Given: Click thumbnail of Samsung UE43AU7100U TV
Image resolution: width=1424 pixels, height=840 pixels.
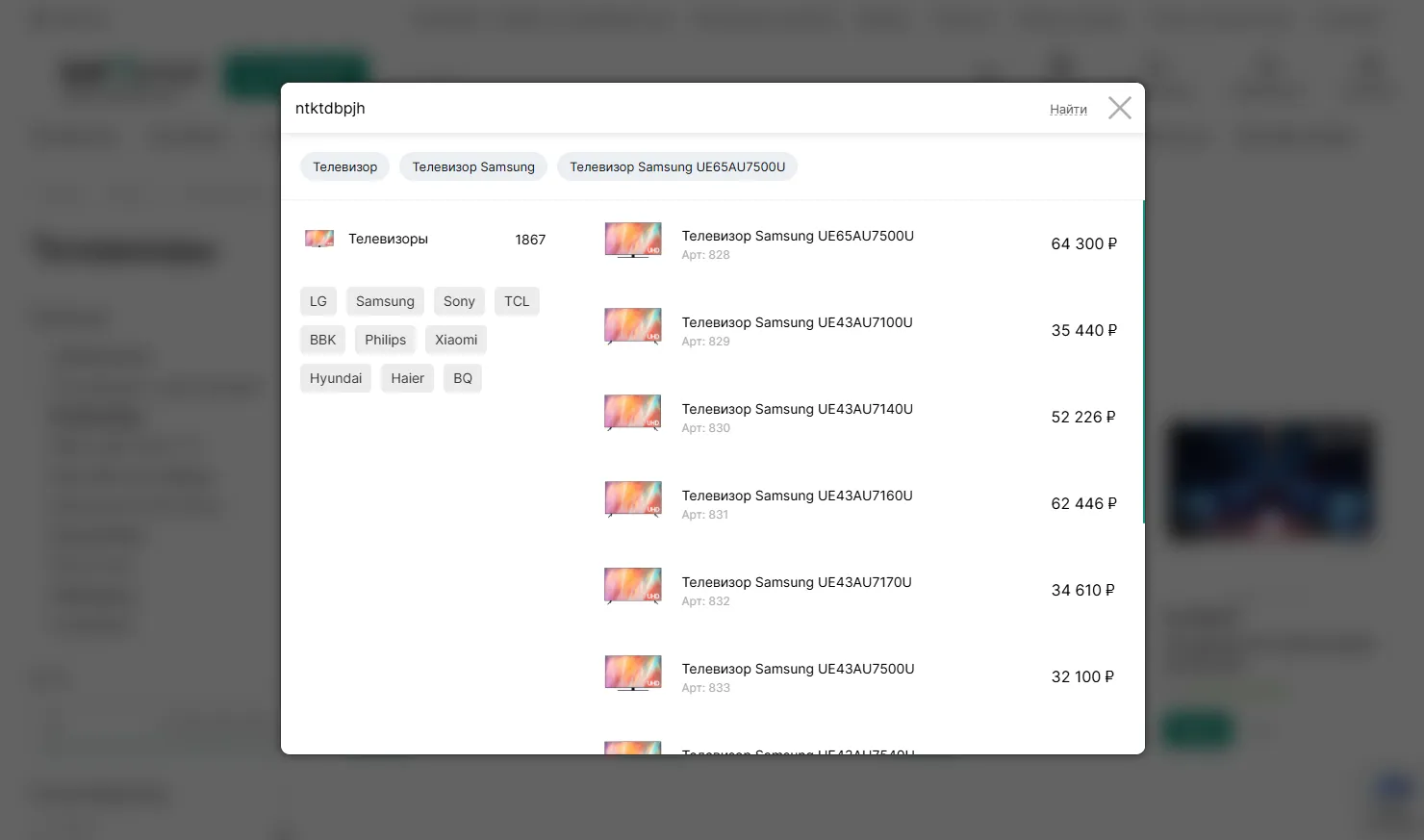Looking at the screenshot, I should pyautogui.click(x=632, y=326).
